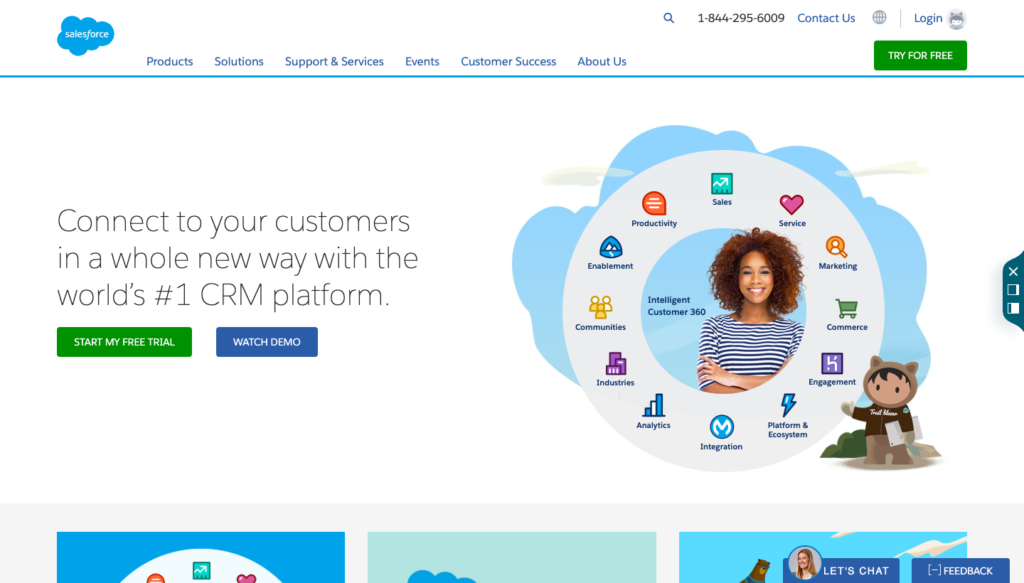The width and height of the screenshot is (1024, 583).
Task: Click the Astro avatar beside Login
Action: pos(957,19)
